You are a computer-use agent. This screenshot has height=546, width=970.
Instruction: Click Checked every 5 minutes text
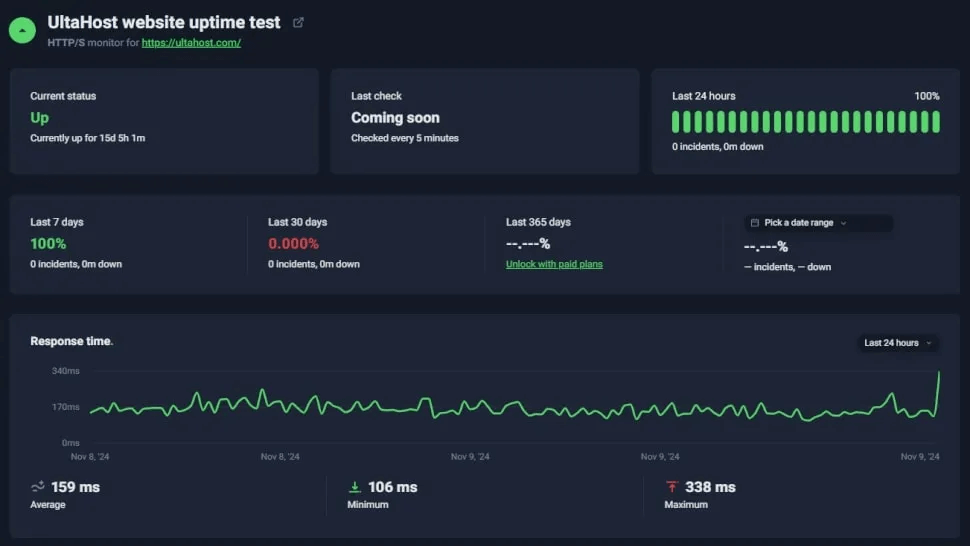pos(405,138)
